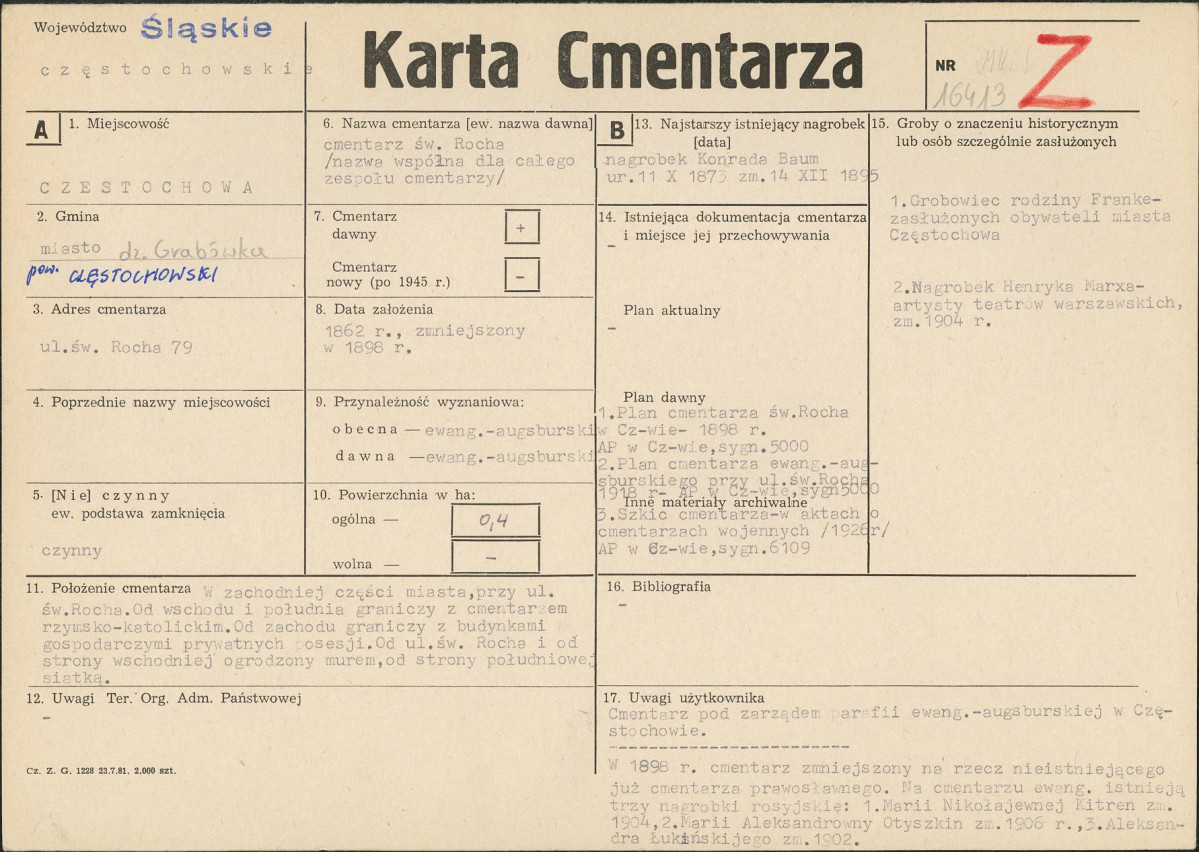Click the 'Cmentarz nowy (po 1945 r.)' label
The height and width of the screenshot is (852, 1199).
click(389, 275)
